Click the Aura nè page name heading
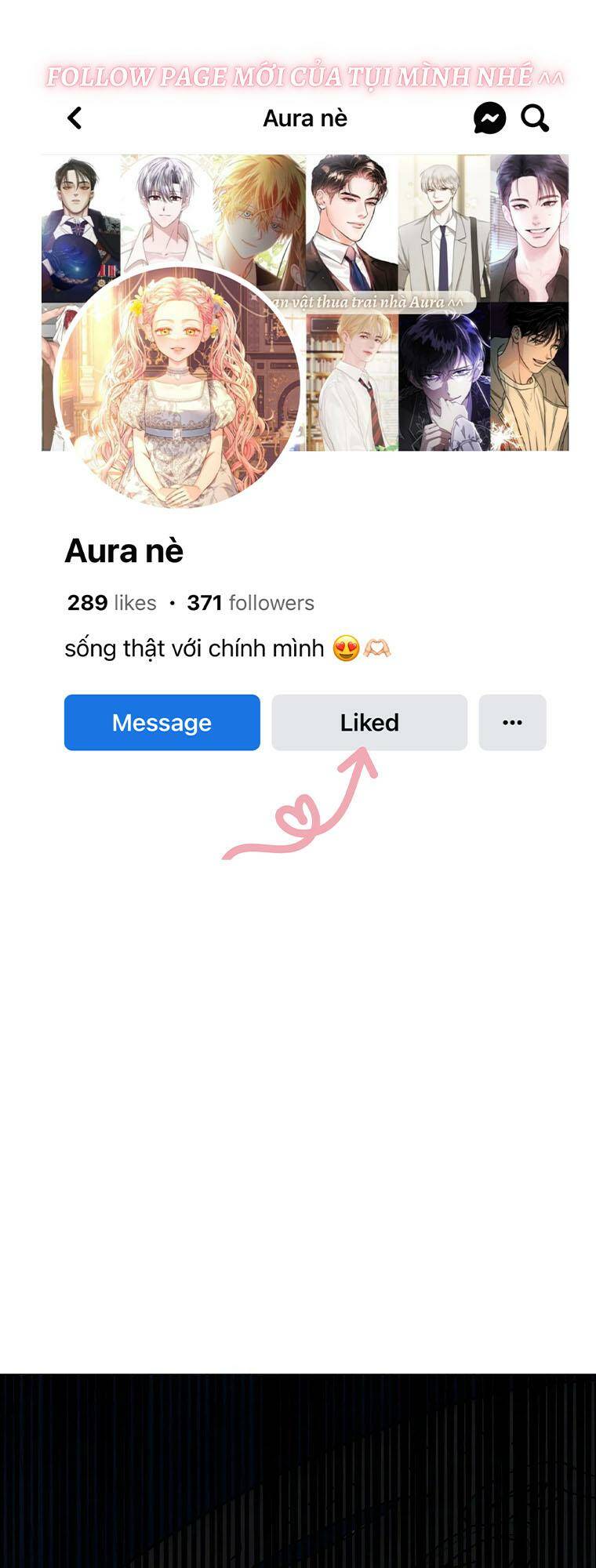This screenshot has height=1568, width=596. click(x=124, y=551)
